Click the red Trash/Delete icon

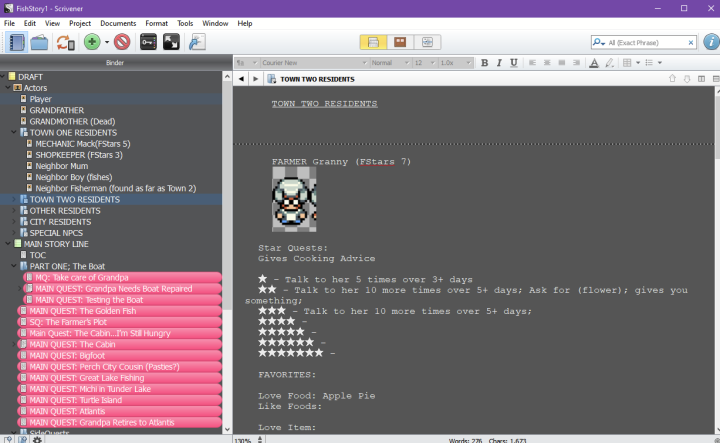[122, 42]
